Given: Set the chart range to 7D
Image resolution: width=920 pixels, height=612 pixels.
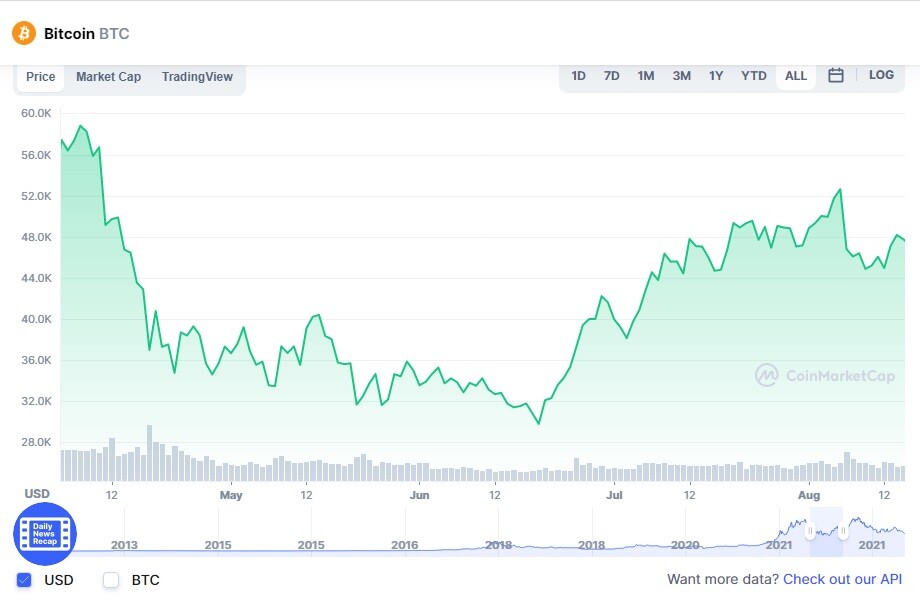Looking at the screenshot, I should click(x=611, y=76).
